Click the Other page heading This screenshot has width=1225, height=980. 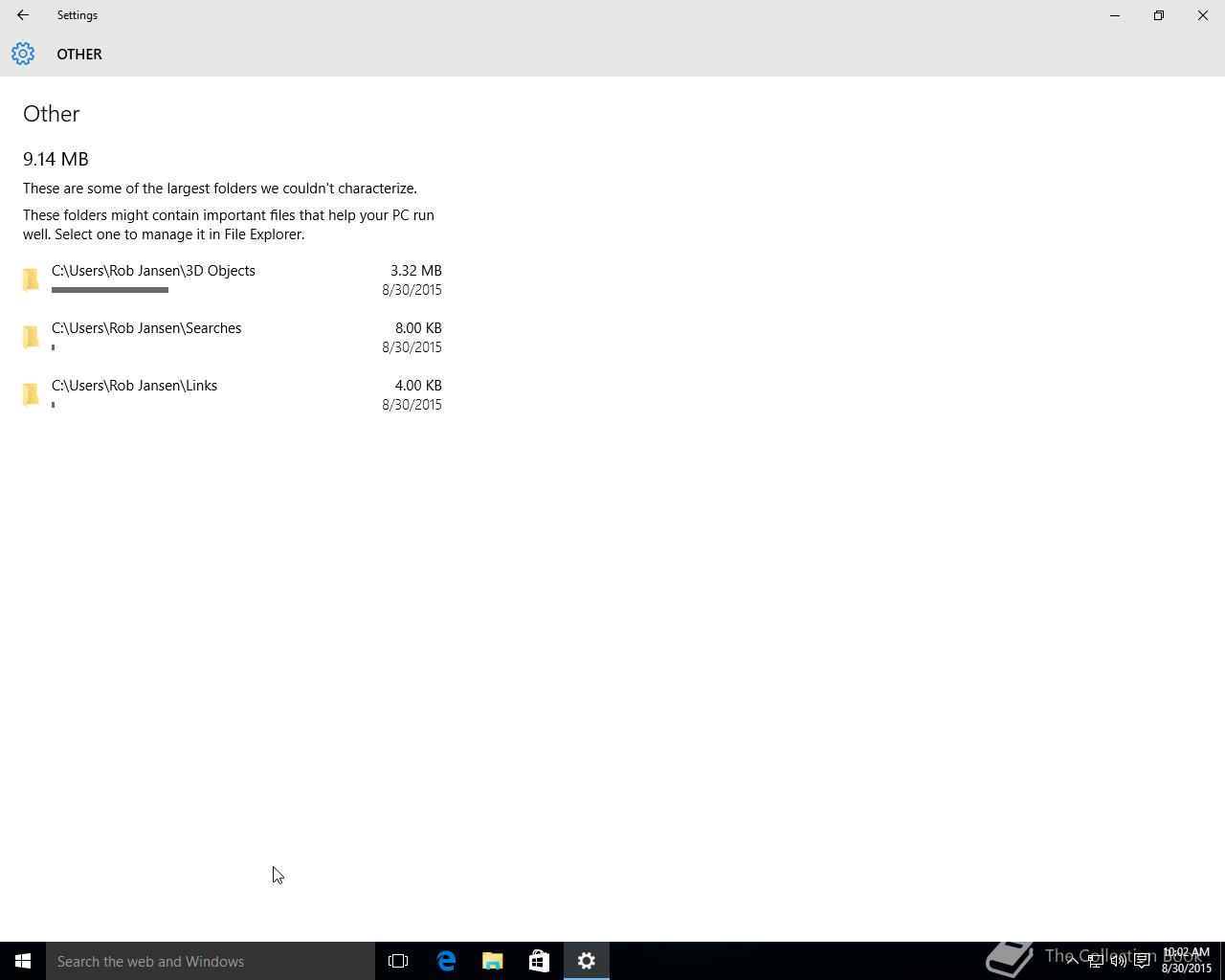(x=52, y=114)
